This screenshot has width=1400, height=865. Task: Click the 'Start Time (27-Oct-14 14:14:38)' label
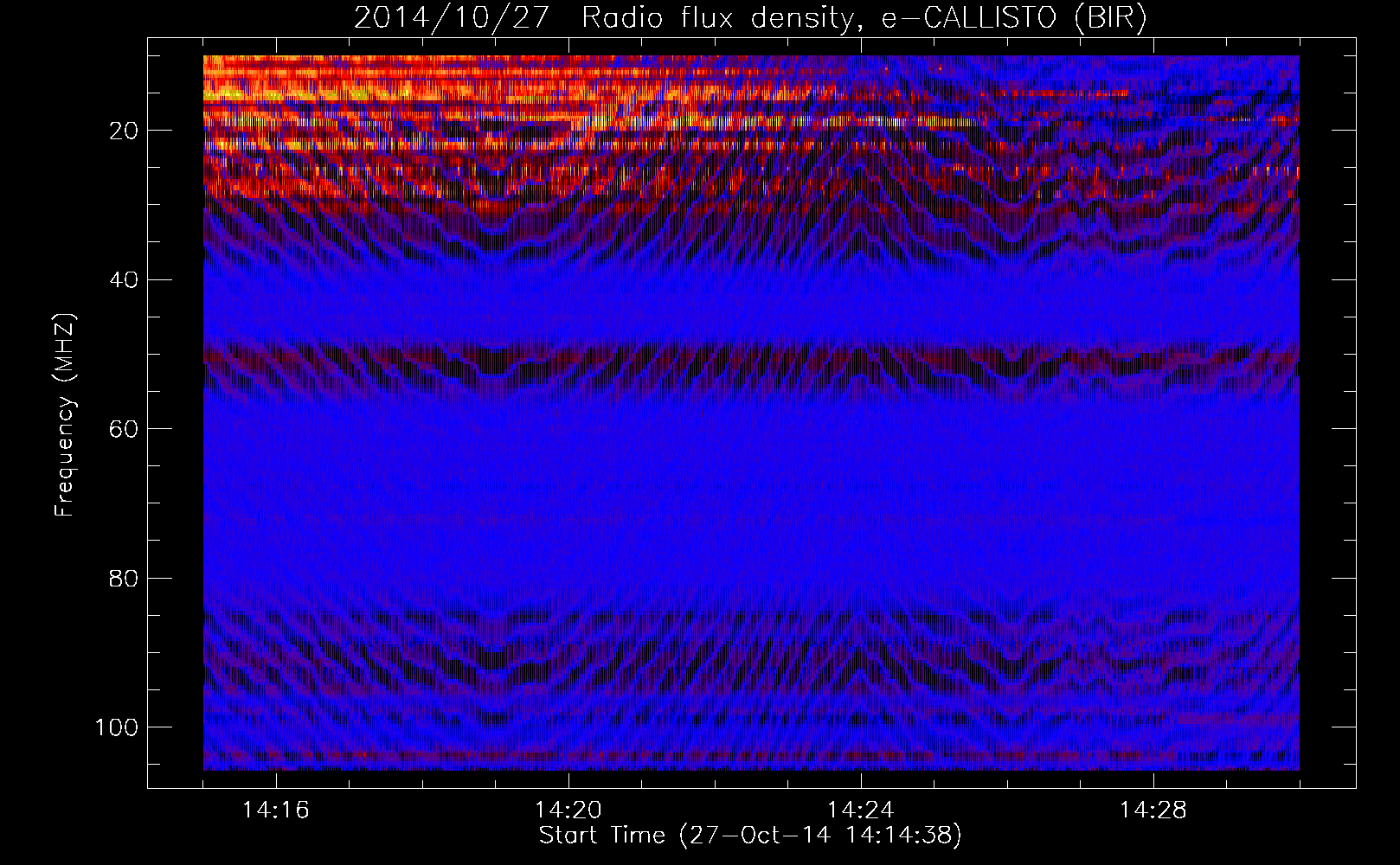(750, 836)
